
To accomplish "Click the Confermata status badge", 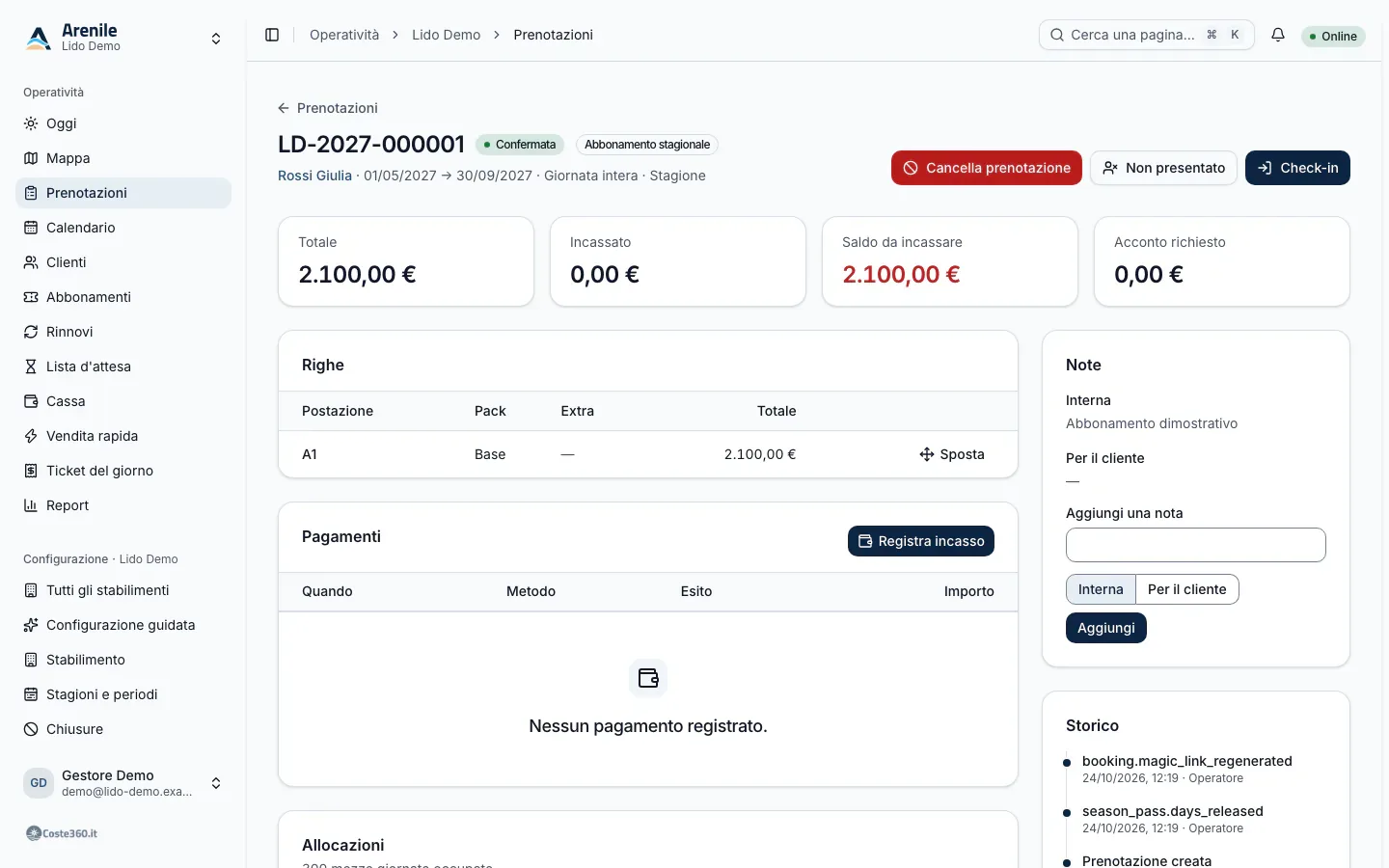I will [x=520, y=145].
